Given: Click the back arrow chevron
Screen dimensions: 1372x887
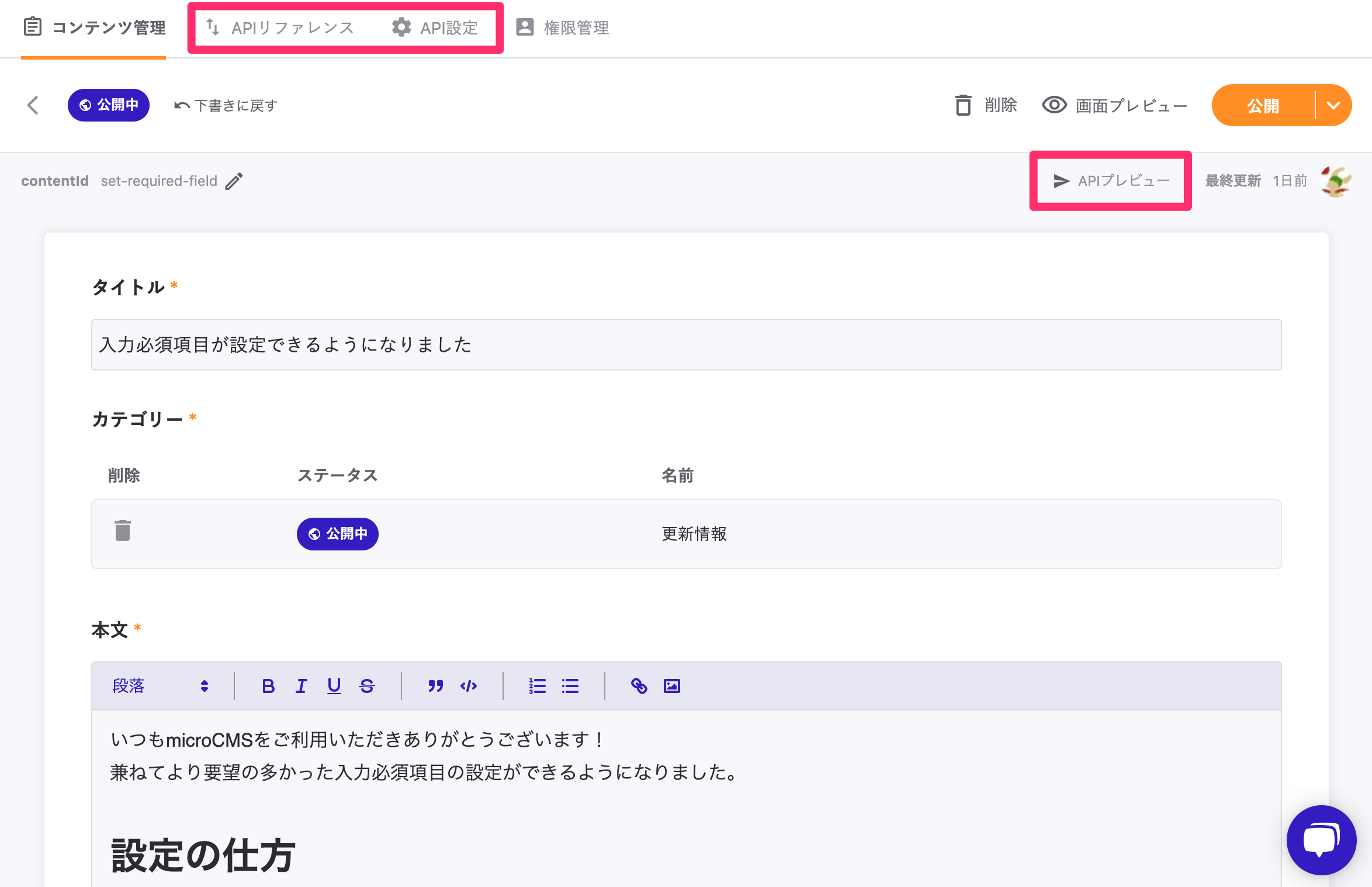Looking at the screenshot, I should click(x=33, y=105).
